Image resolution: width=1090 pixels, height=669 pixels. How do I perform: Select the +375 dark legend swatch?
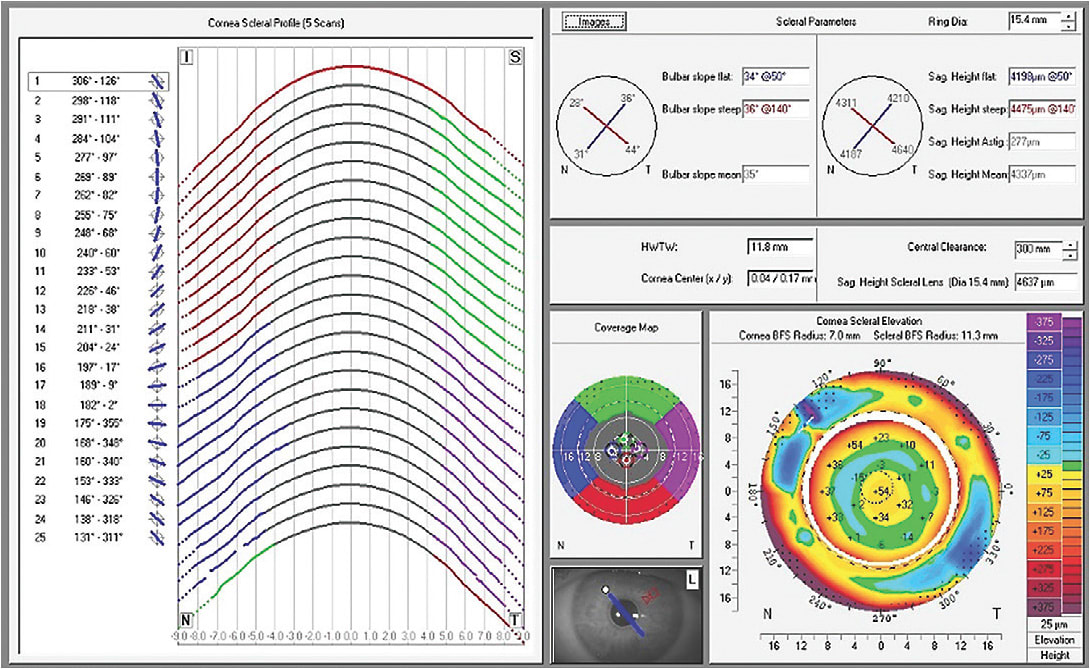click(1044, 606)
